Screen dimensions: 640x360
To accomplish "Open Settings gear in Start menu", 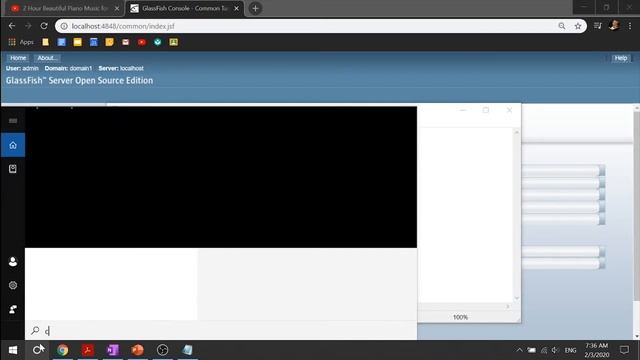I will pyautogui.click(x=13, y=285).
